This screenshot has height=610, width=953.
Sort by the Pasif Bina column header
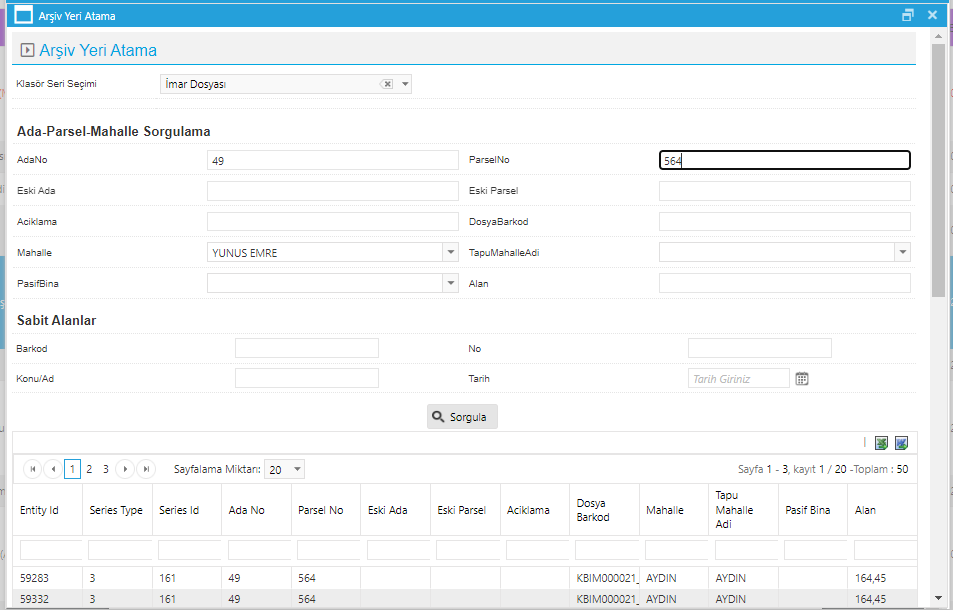808,510
